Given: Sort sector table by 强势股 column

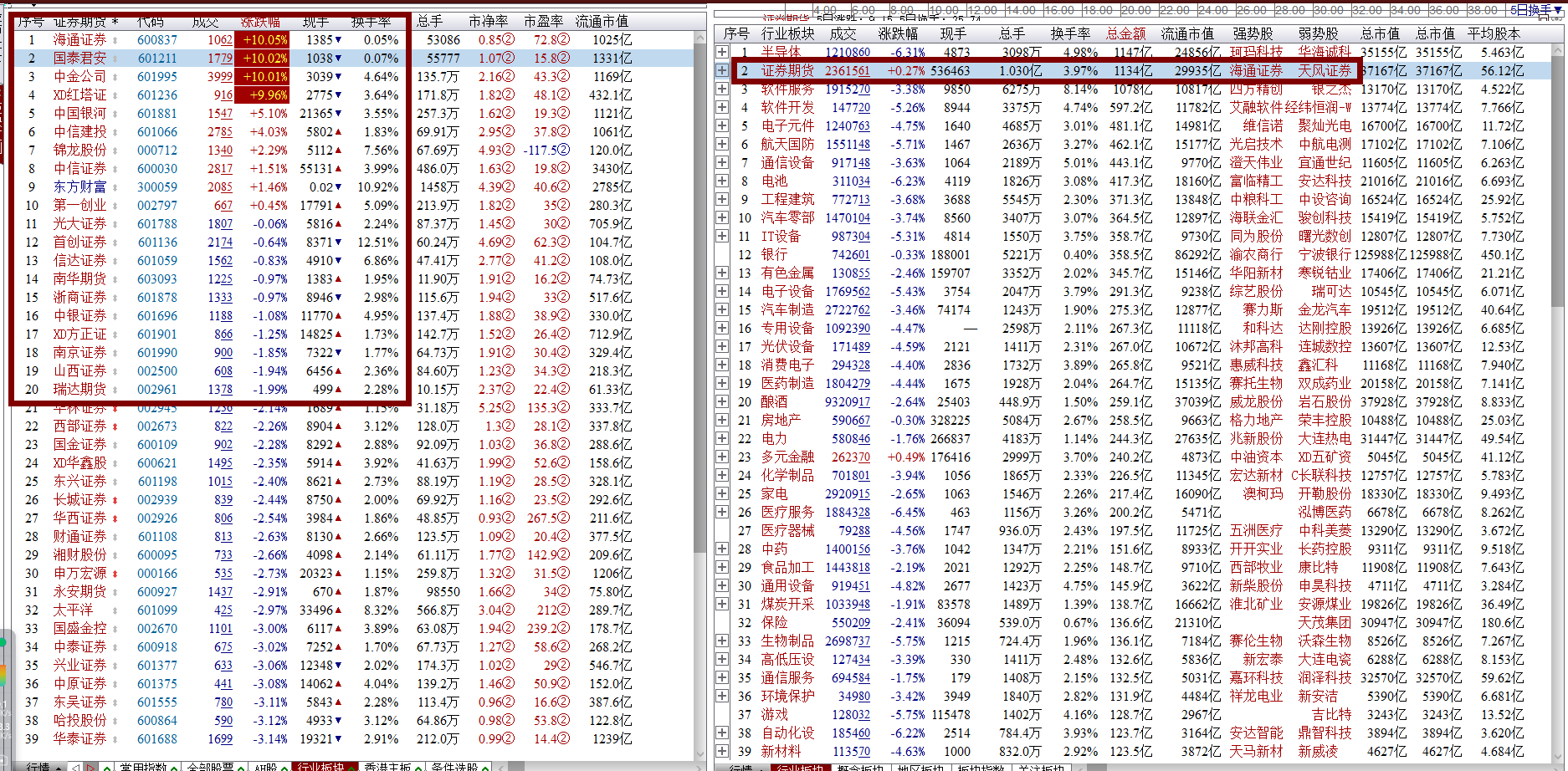Looking at the screenshot, I should (1253, 33).
